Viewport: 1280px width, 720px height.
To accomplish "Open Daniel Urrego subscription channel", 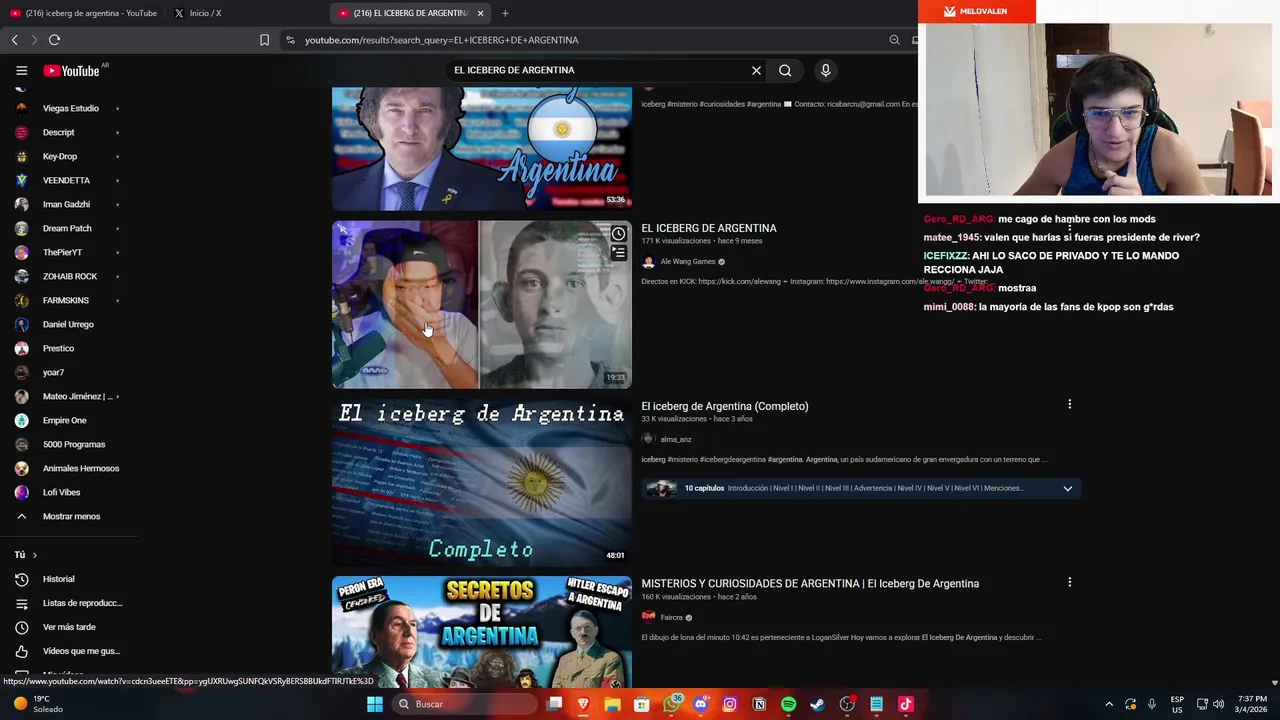I will point(68,324).
